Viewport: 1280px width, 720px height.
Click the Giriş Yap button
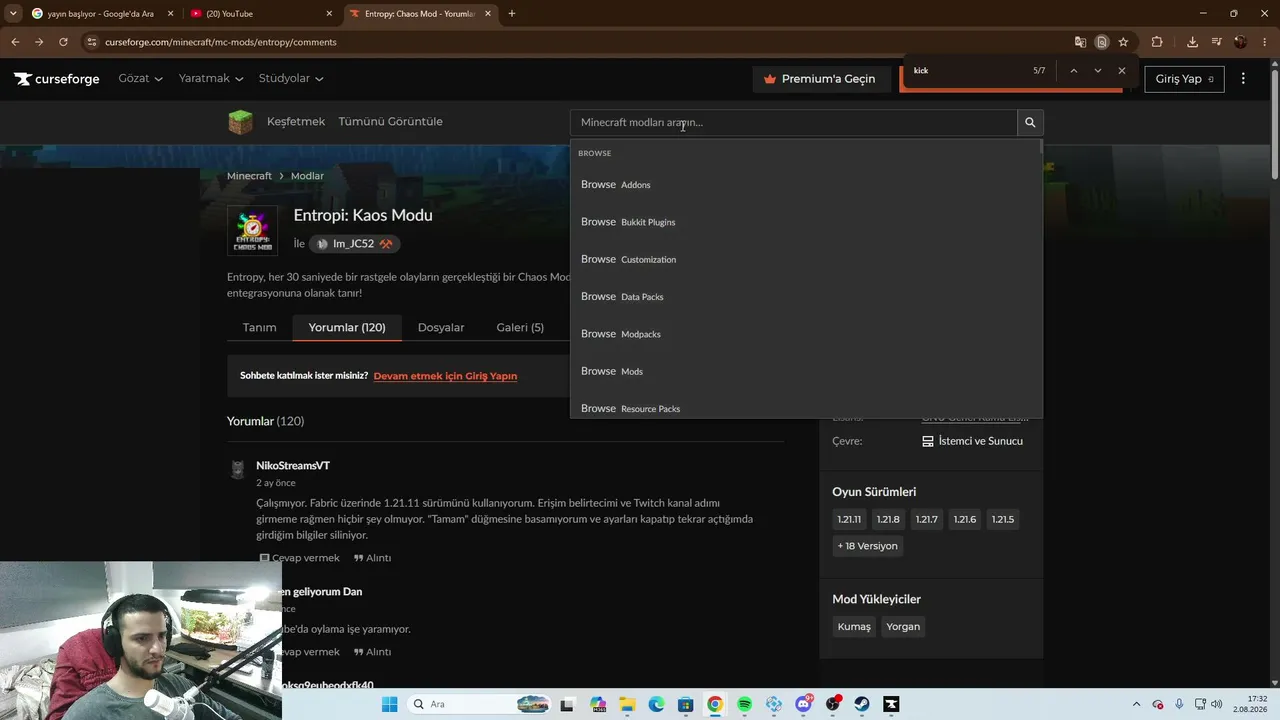1184,79
